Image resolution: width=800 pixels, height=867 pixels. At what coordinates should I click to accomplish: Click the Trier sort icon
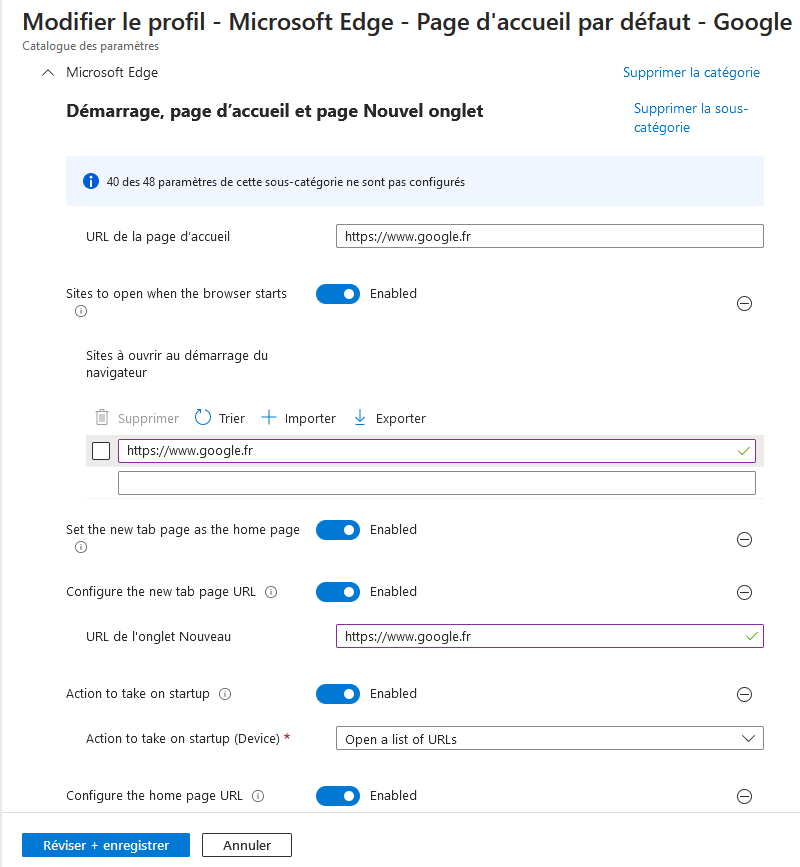coord(203,417)
